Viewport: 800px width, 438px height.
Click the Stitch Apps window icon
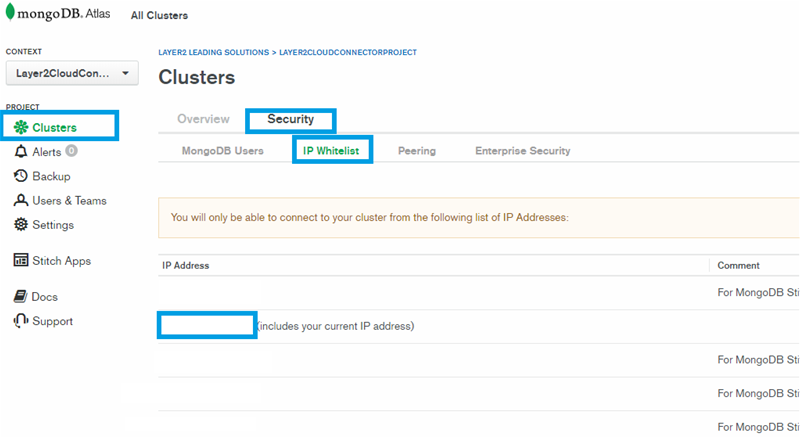pyautogui.click(x=21, y=261)
